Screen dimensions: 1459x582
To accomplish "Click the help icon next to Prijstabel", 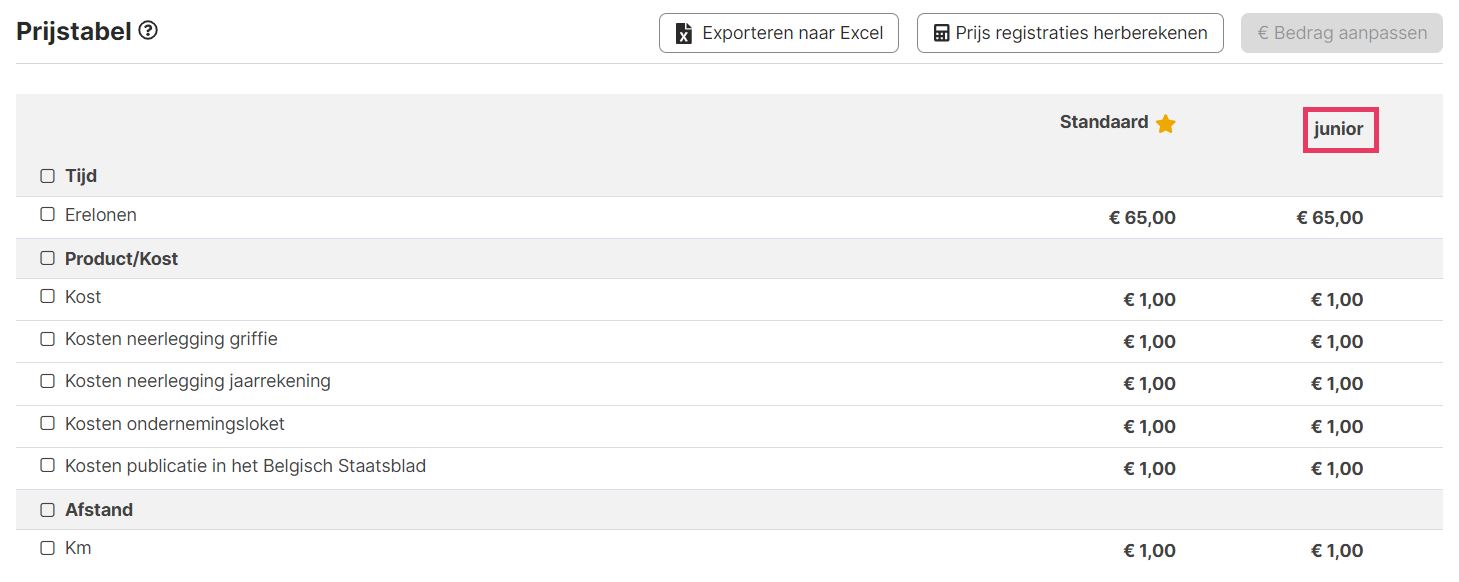I will [148, 31].
